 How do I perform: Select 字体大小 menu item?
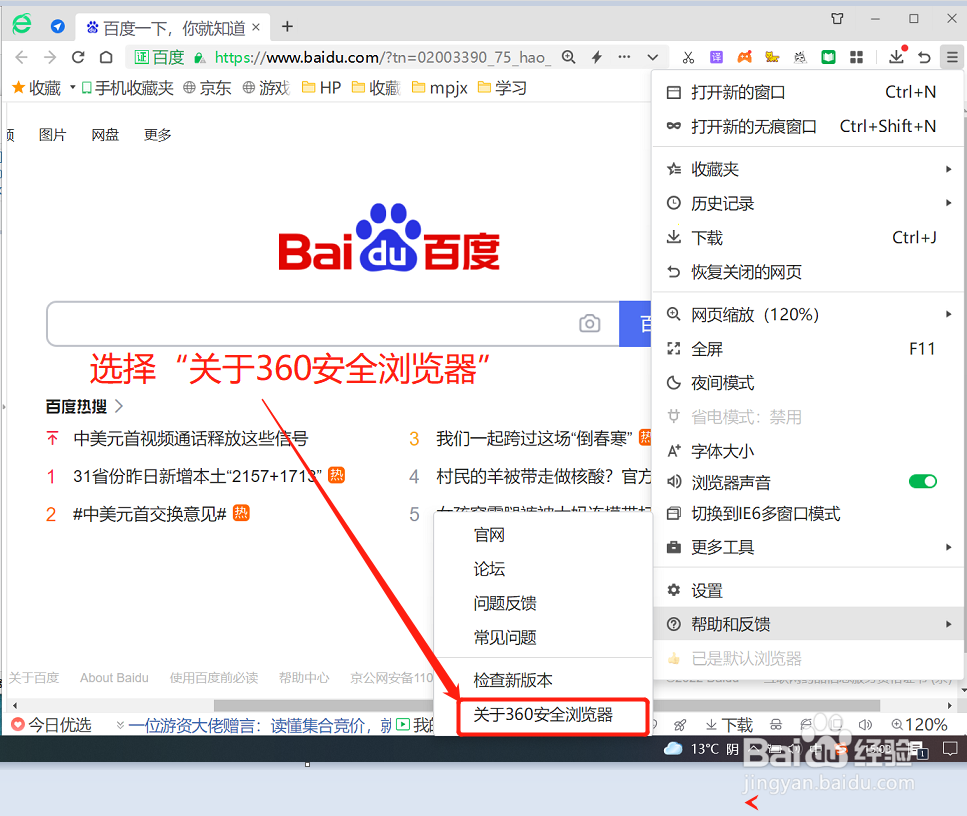coord(808,451)
